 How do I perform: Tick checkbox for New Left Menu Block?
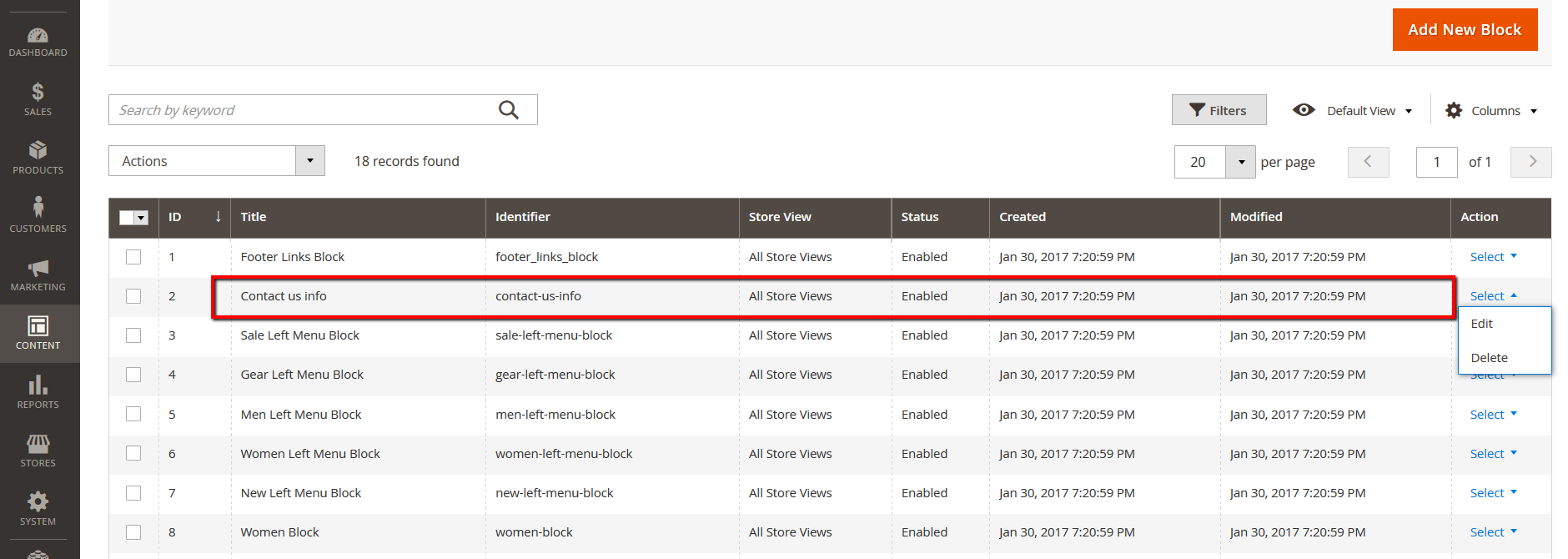point(133,493)
